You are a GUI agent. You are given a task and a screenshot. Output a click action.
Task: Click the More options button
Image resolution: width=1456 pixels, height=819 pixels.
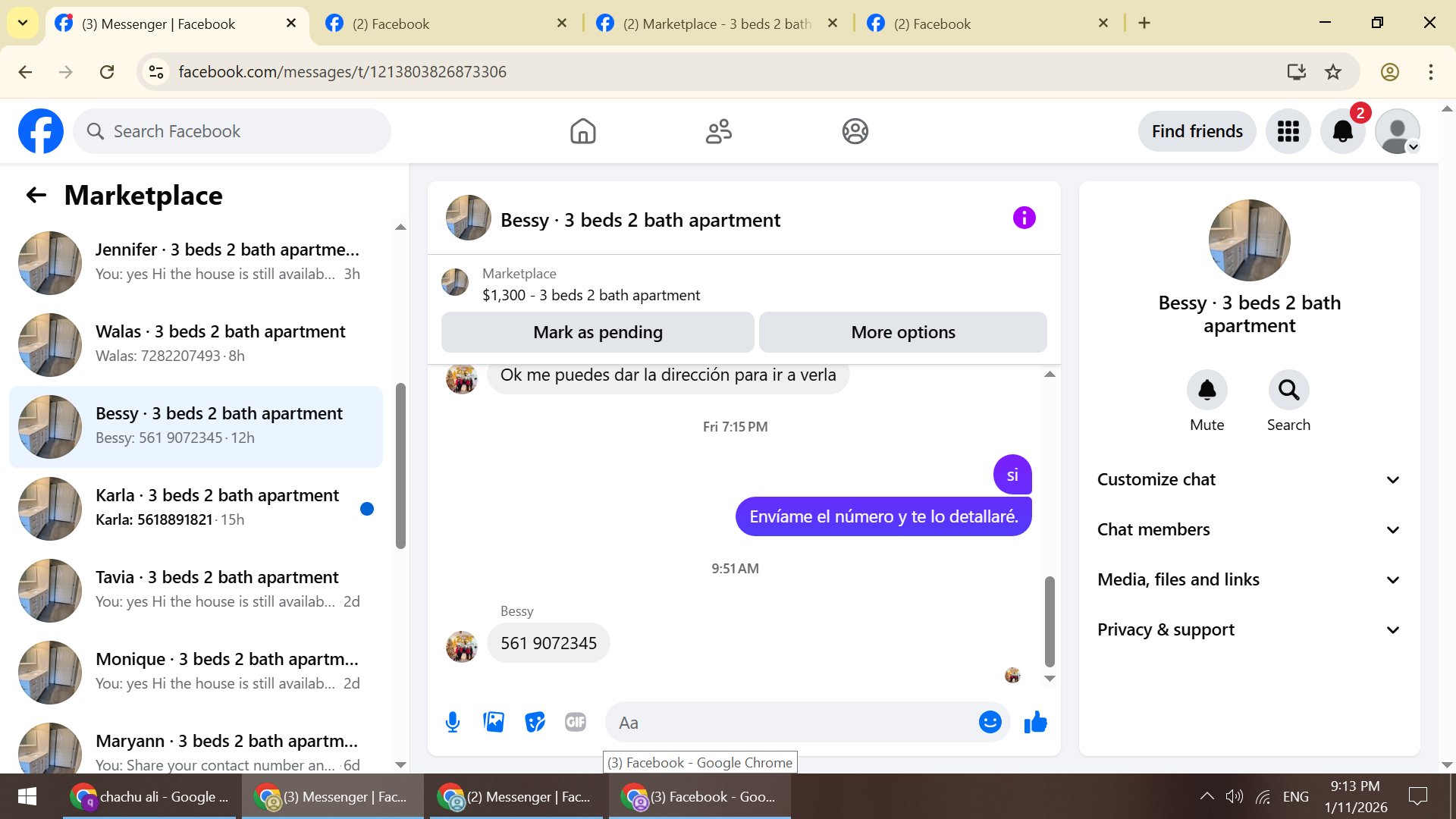[x=903, y=332]
